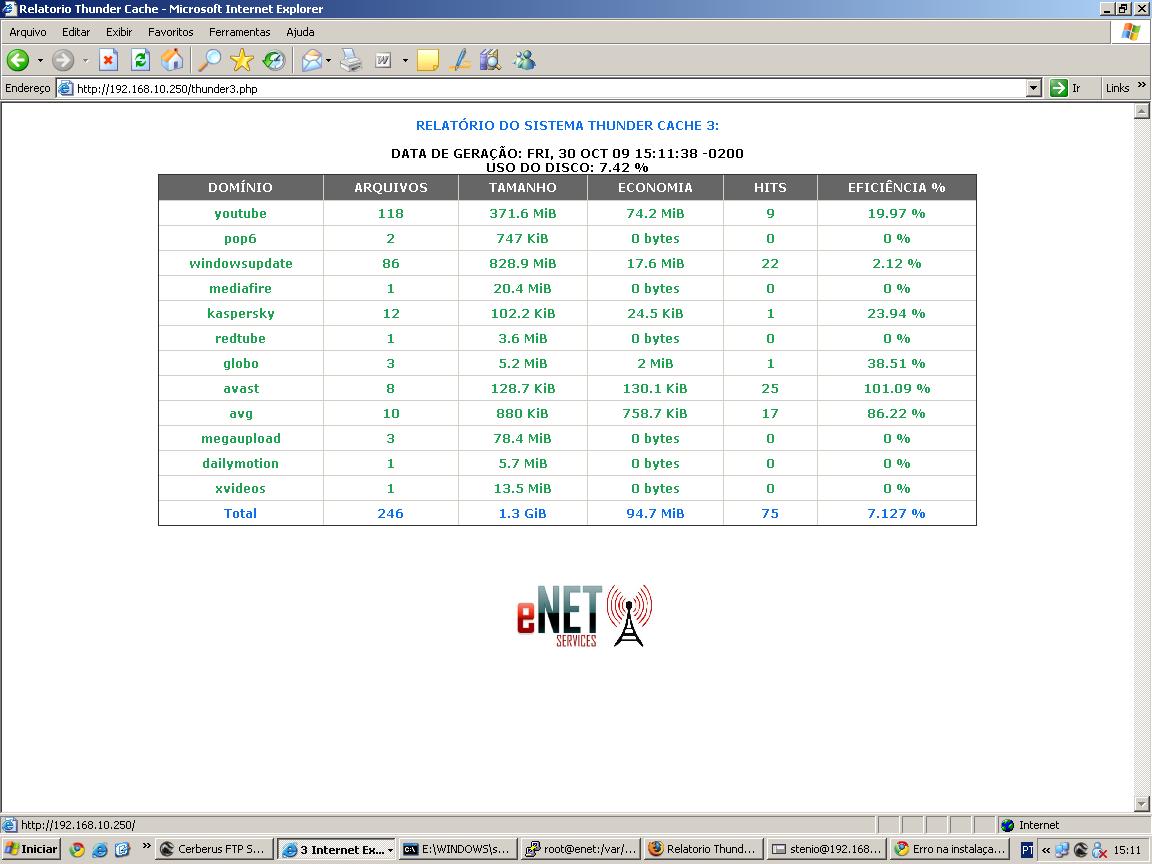Click the Cerberus tray icon
Image resolution: width=1152 pixels, height=864 pixels.
coord(1081,850)
